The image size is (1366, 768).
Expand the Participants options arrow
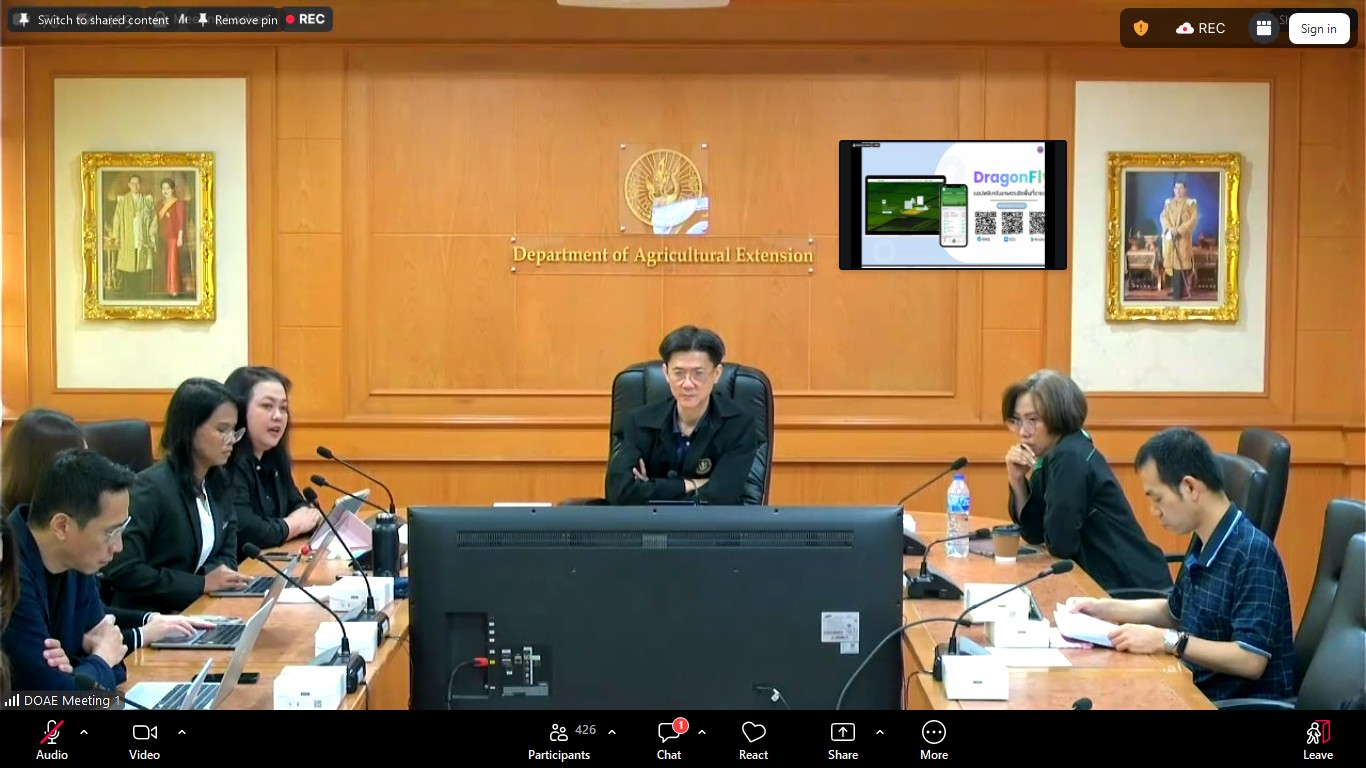[x=612, y=732]
